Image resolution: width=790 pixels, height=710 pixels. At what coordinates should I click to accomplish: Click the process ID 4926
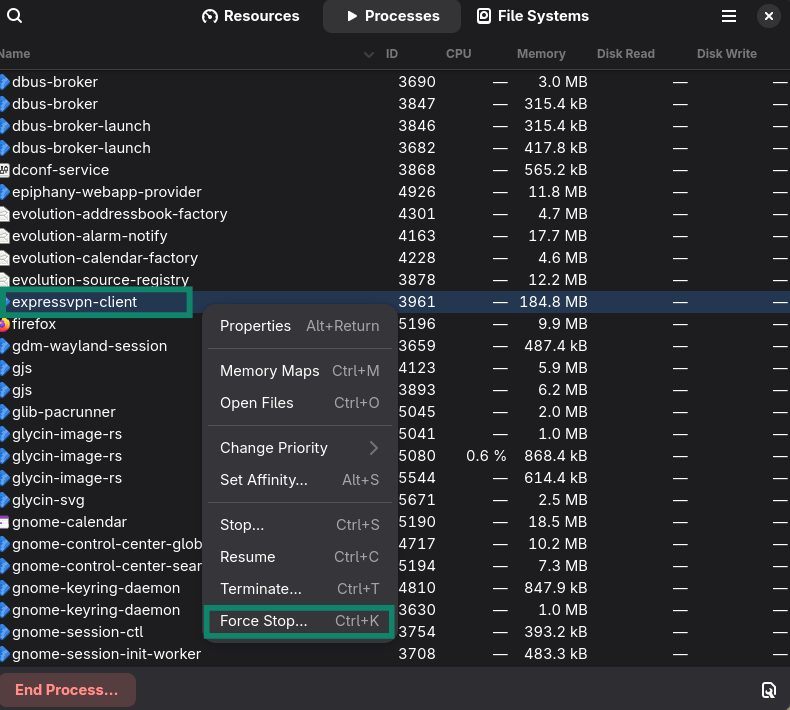click(x=417, y=192)
